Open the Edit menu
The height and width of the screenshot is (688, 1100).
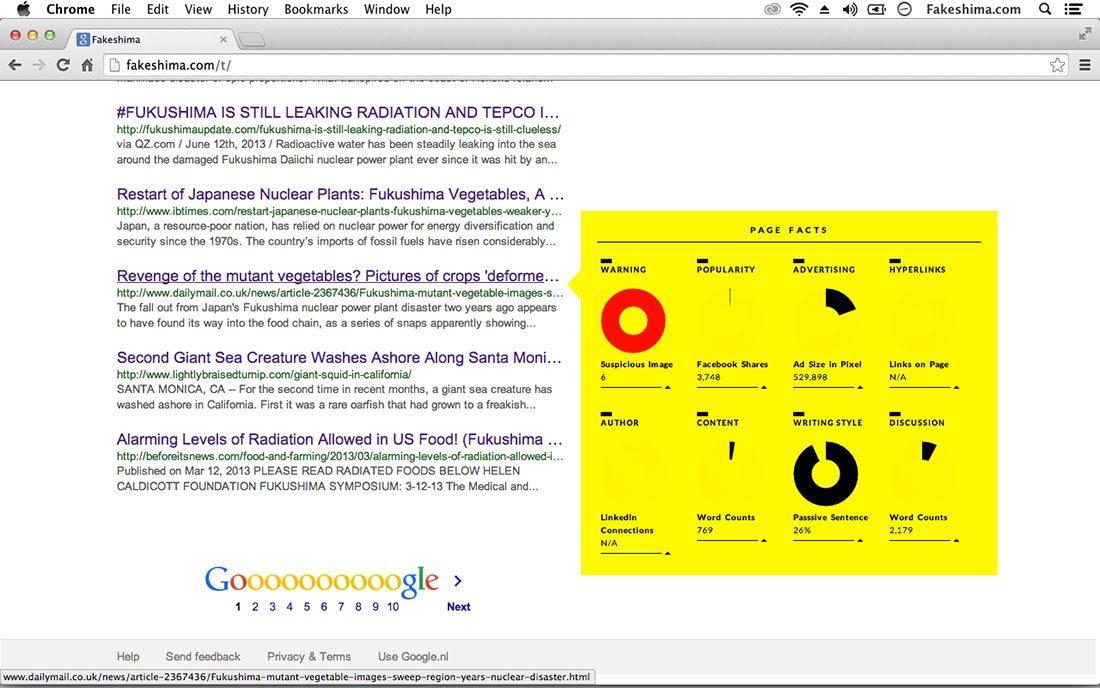[x=157, y=9]
